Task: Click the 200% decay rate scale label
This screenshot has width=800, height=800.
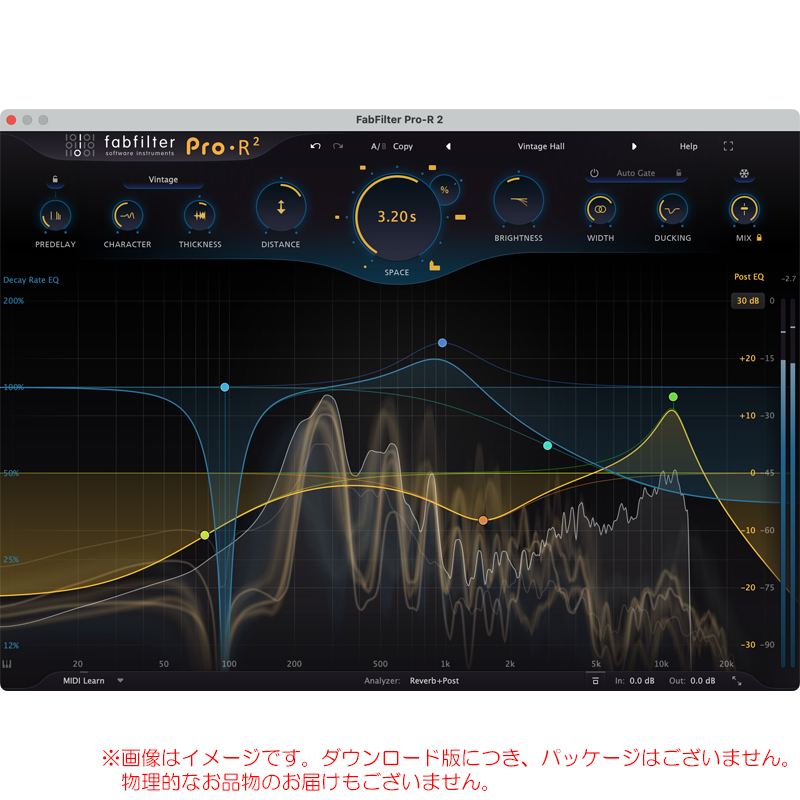Action: [13, 301]
